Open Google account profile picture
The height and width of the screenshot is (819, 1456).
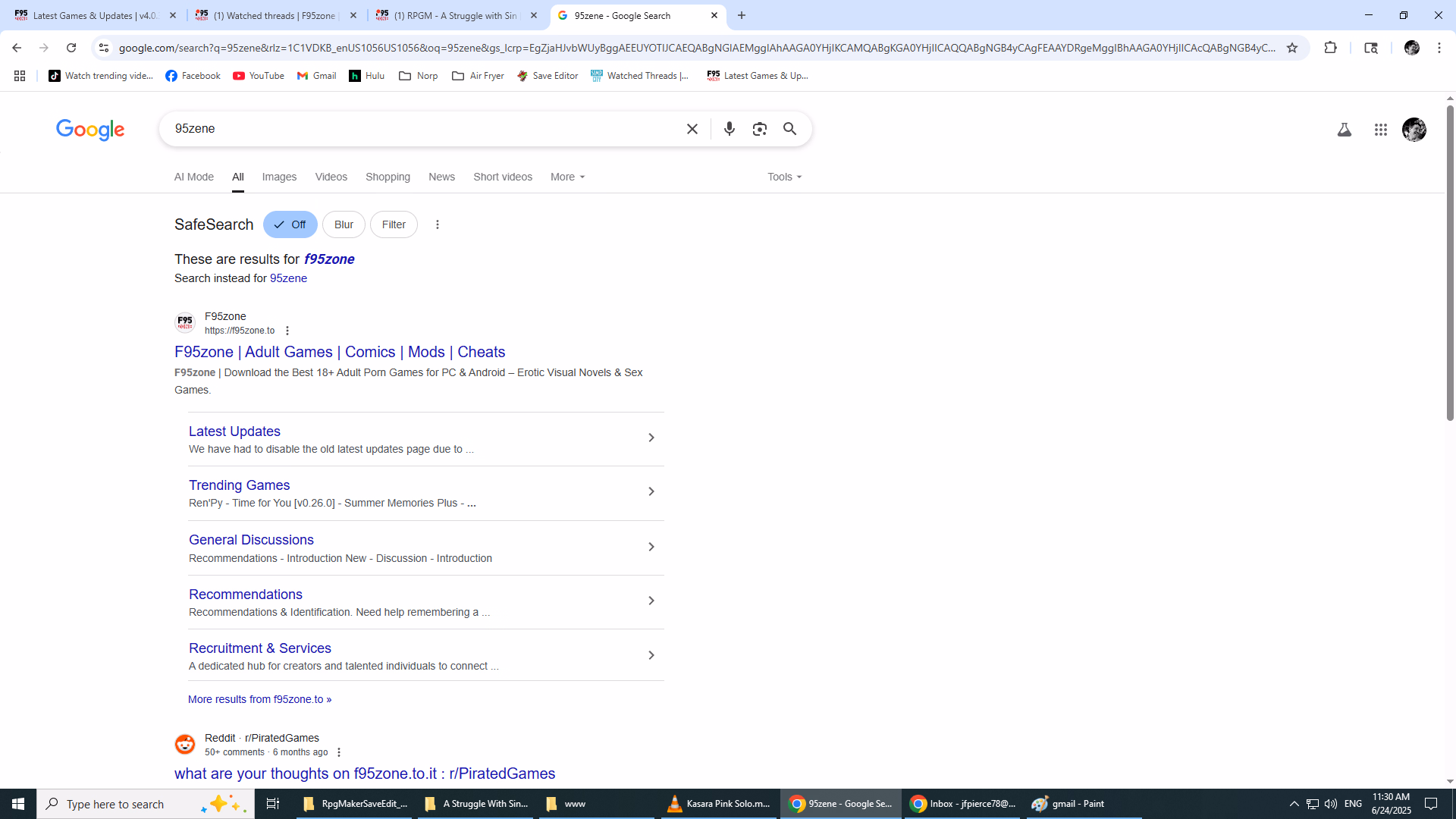(x=1414, y=130)
